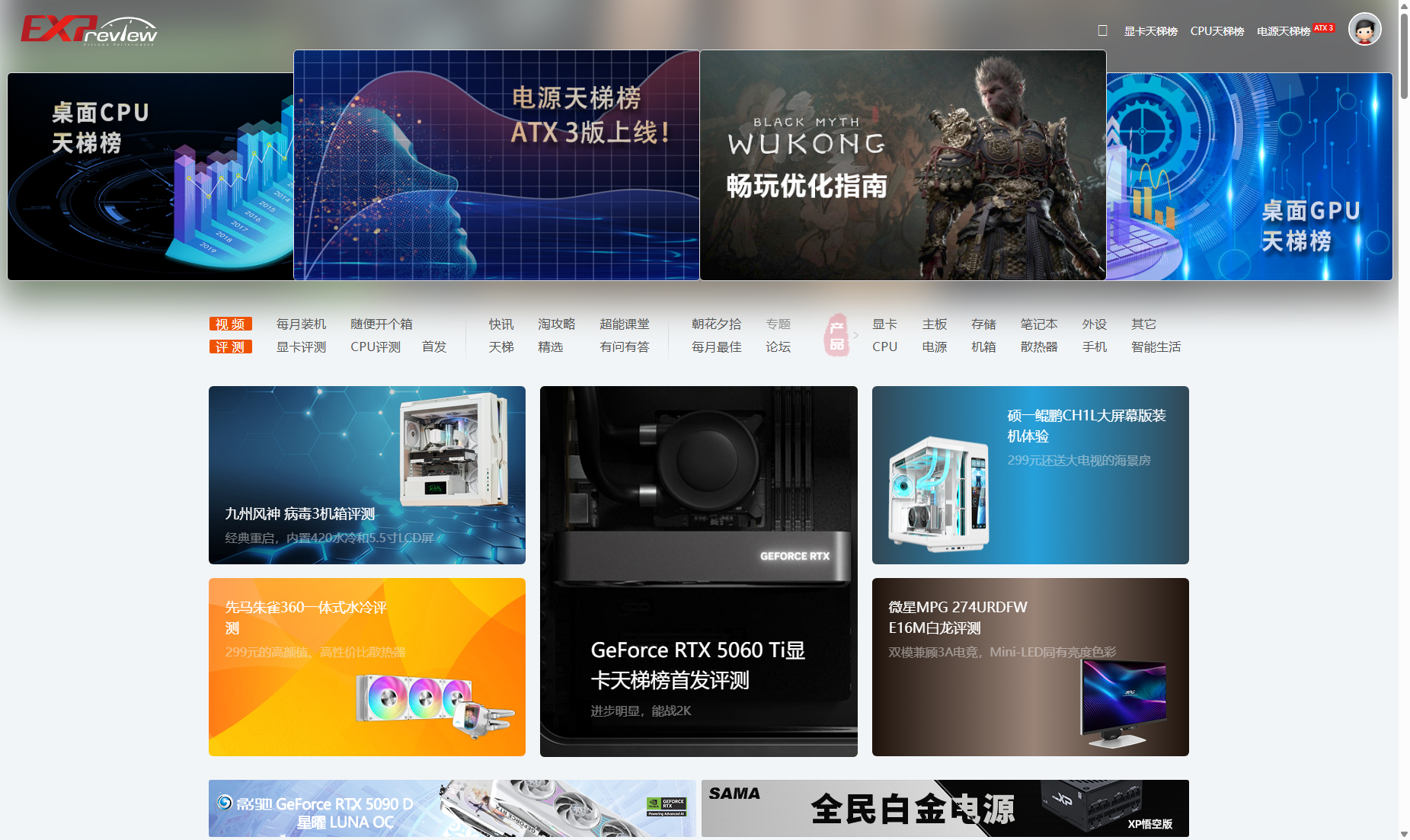Image resolution: width=1410 pixels, height=840 pixels.
Task: Select the 笔记本 product category
Action: tap(1040, 324)
